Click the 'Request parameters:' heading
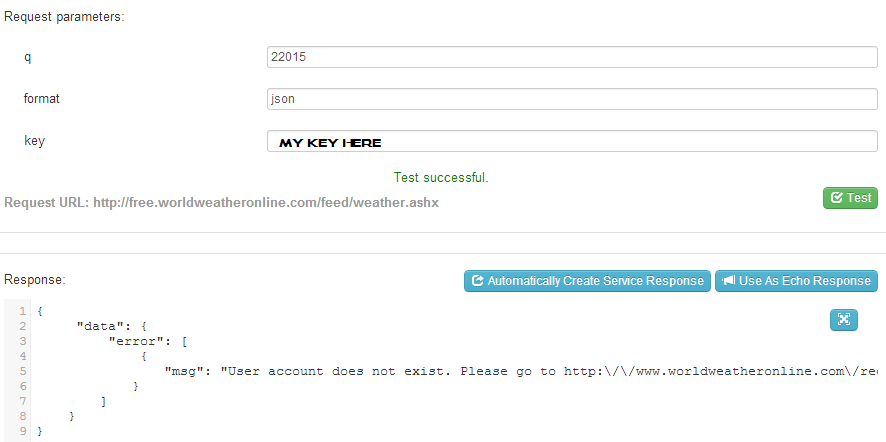The width and height of the screenshot is (886, 442). [x=64, y=17]
